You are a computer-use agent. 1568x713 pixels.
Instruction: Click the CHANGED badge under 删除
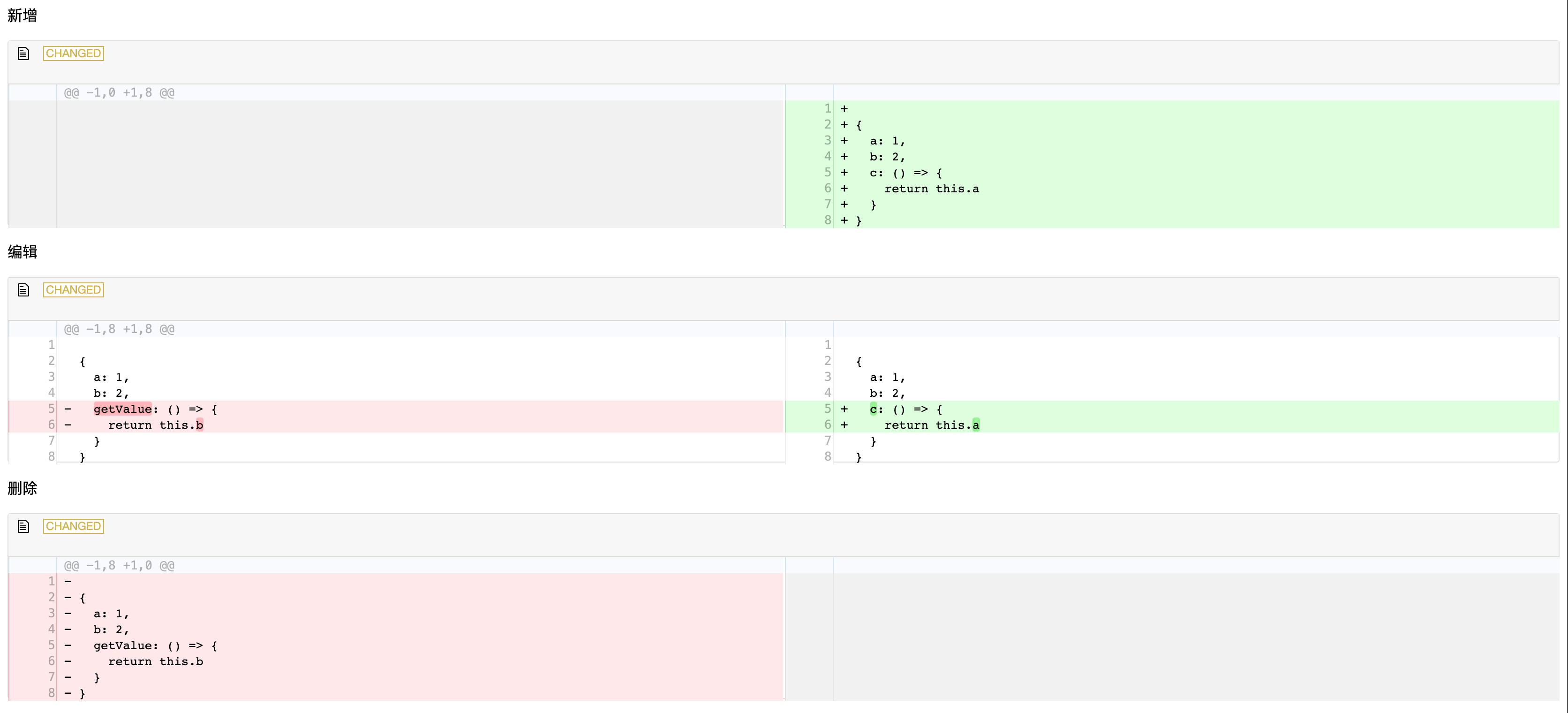coord(73,525)
